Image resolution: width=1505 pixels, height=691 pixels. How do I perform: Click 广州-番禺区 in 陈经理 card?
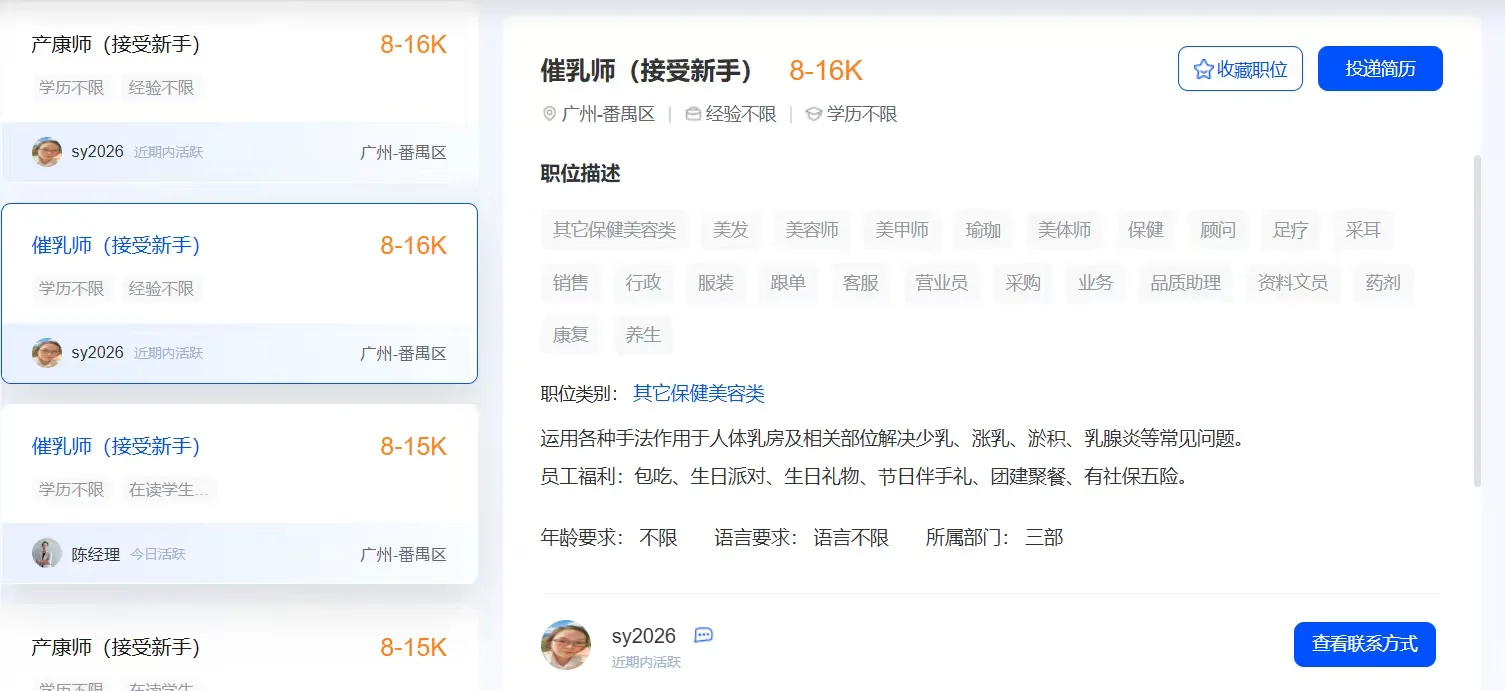click(x=403, y=554)
